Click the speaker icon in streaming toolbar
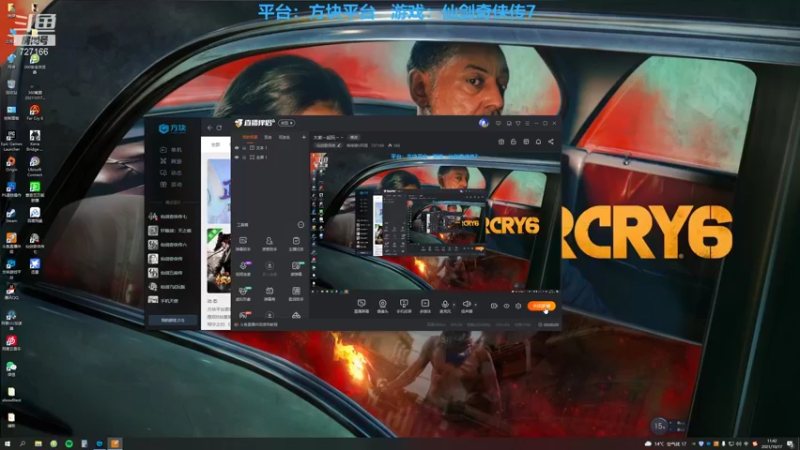Screen dimensions: 800x450 point(466,306)
